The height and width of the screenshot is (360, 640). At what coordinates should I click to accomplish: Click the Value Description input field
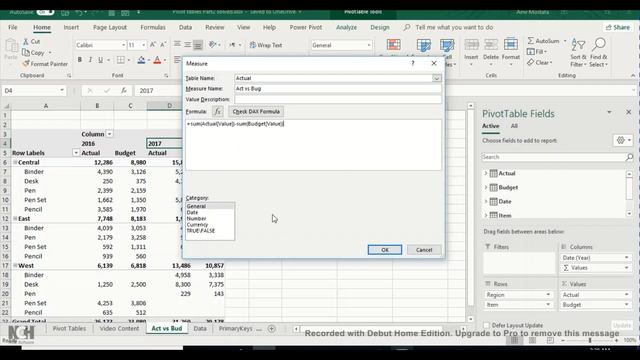tap(338, 99)
